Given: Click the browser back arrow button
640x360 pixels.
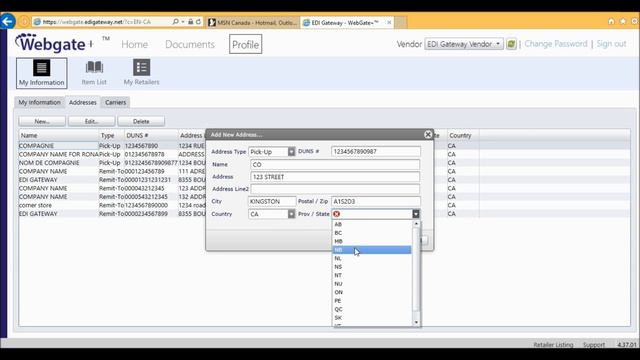Looking at the screenshot, I should pyautogui.click(x=8, y=21).
